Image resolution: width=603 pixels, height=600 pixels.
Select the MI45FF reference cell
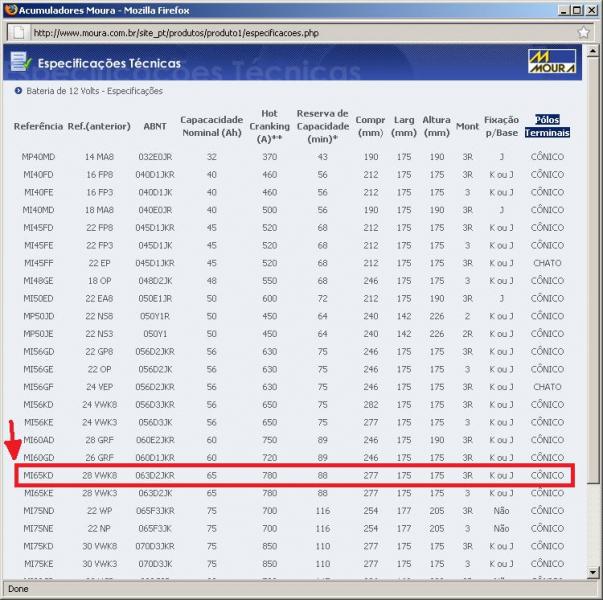[38, 263]
